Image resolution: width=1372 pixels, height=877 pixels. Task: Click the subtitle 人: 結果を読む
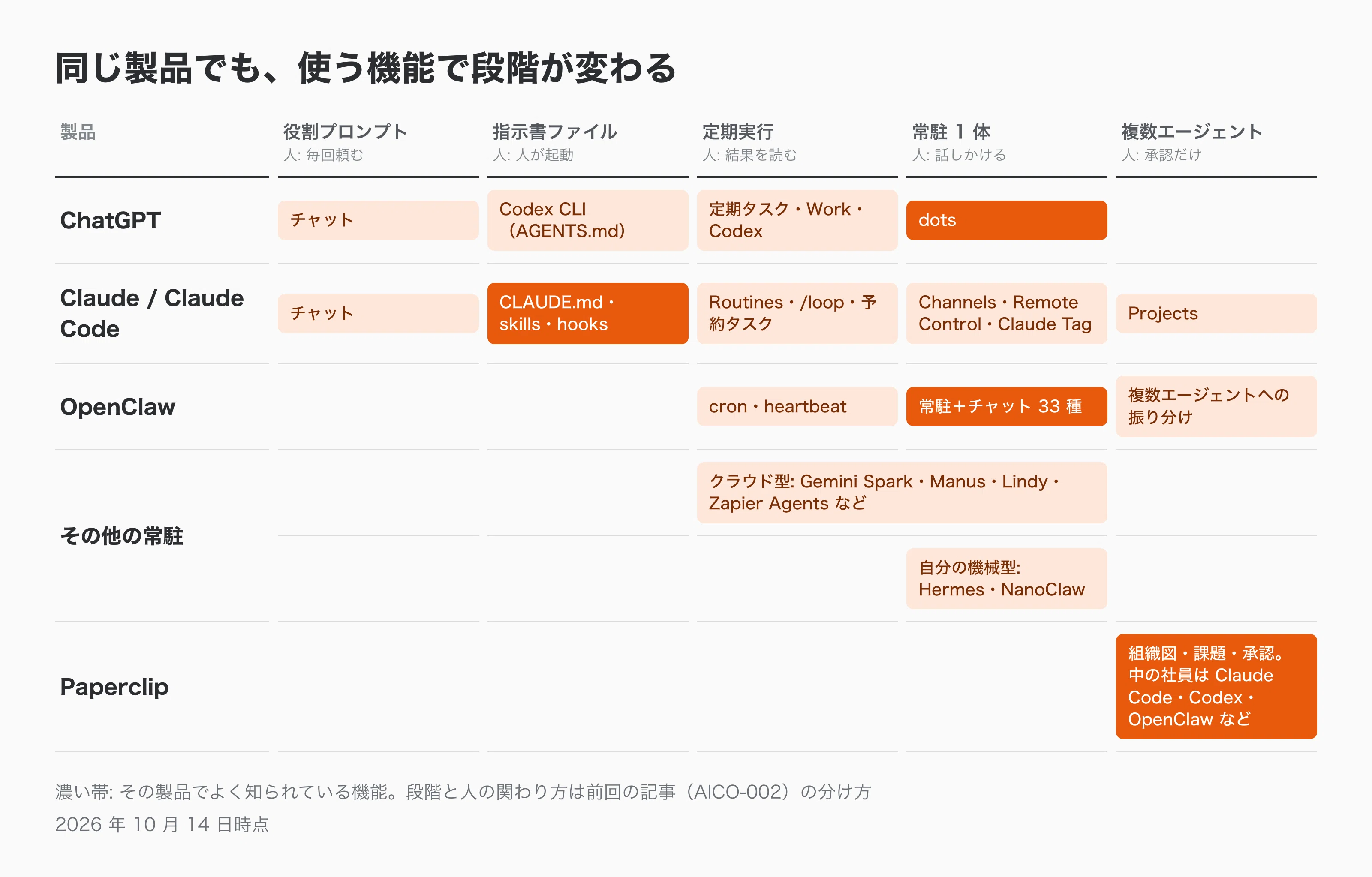(x=749, y=155)
